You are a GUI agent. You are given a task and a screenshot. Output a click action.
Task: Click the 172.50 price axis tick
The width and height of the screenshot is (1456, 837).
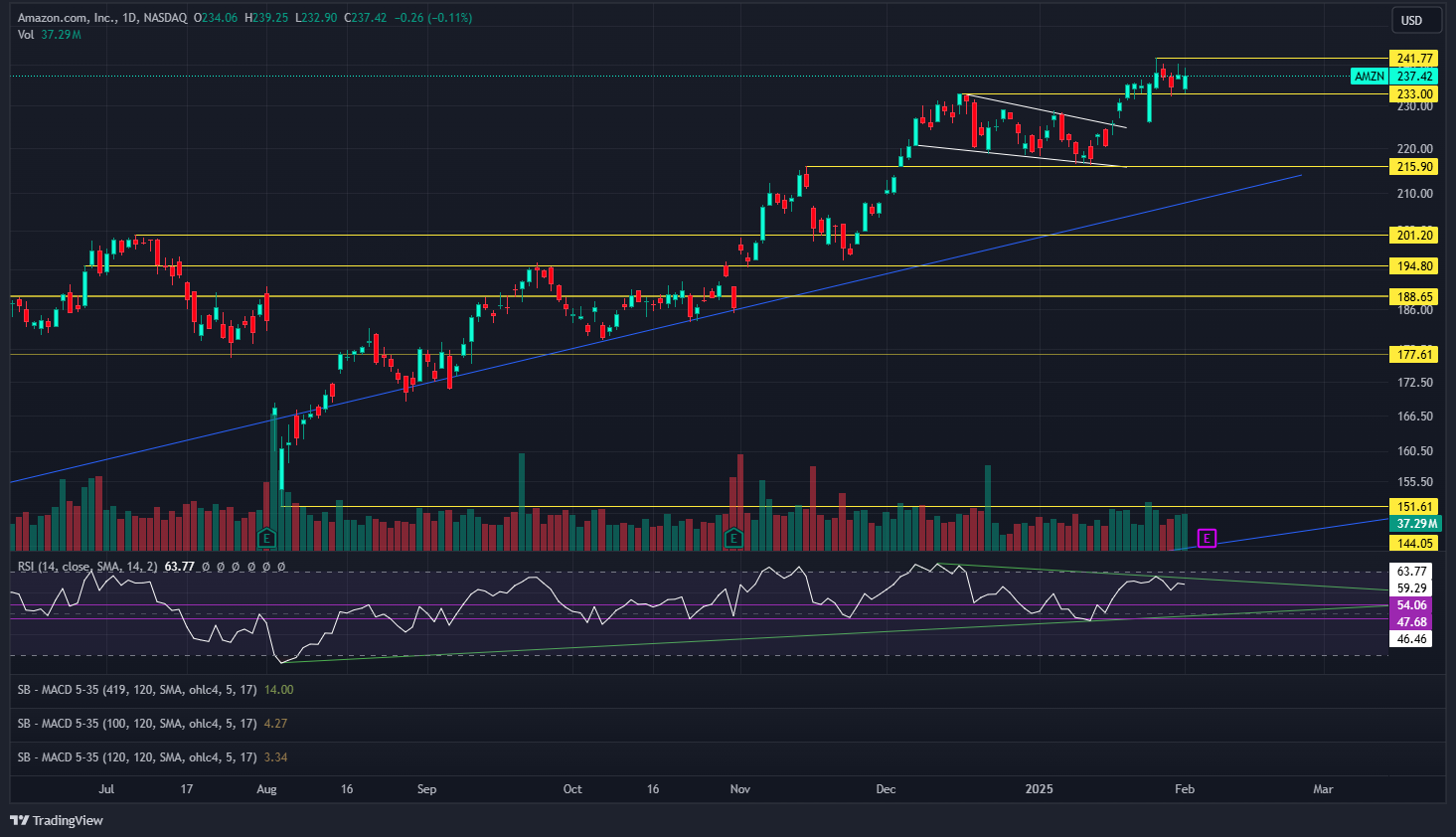(x=1414, y=383)
